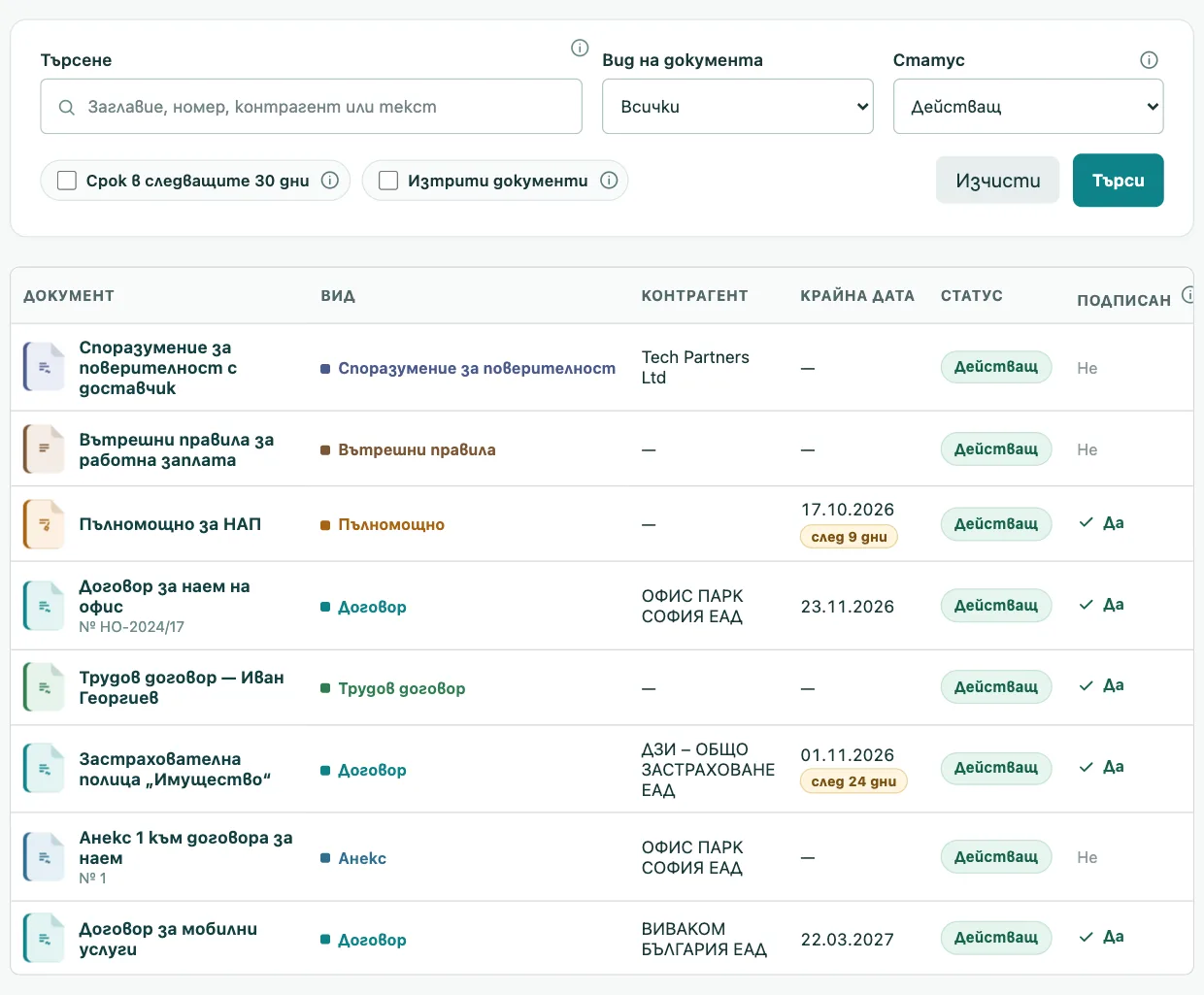Click document icon for Застрахователна полица

click(x=44, y=769)
